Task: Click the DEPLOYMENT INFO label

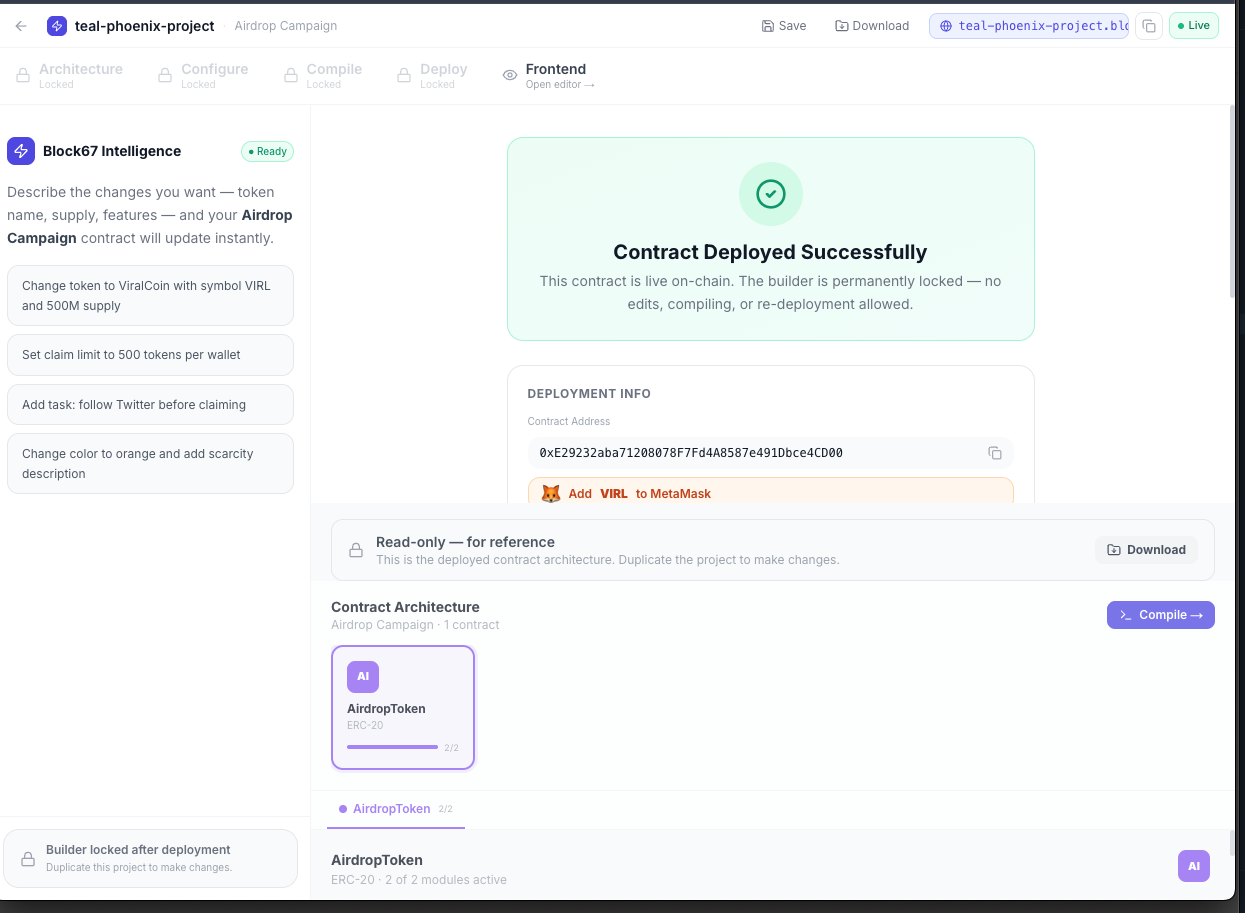Action: point(589,394)
